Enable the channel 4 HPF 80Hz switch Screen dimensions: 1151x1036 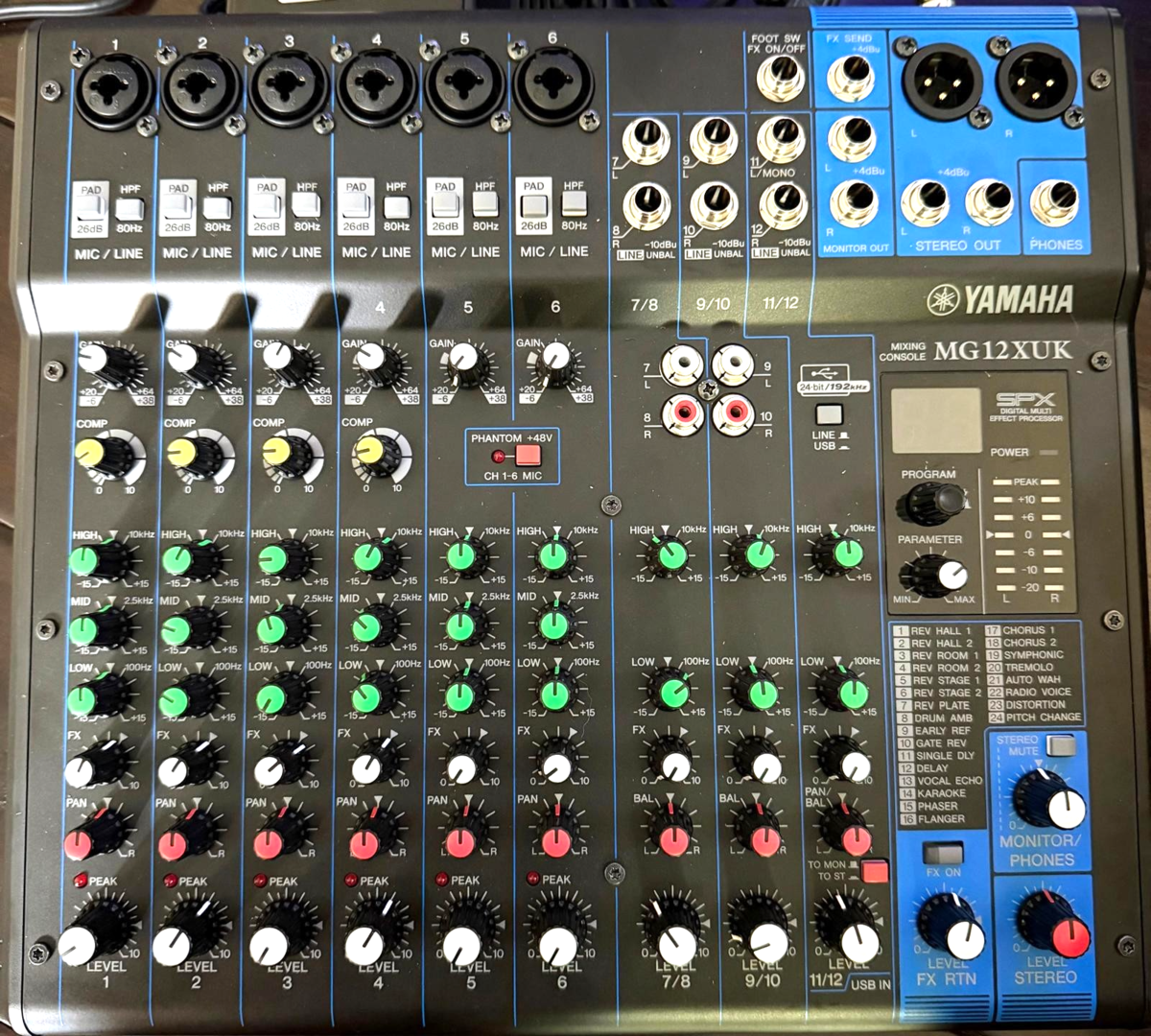pos(396,207)
